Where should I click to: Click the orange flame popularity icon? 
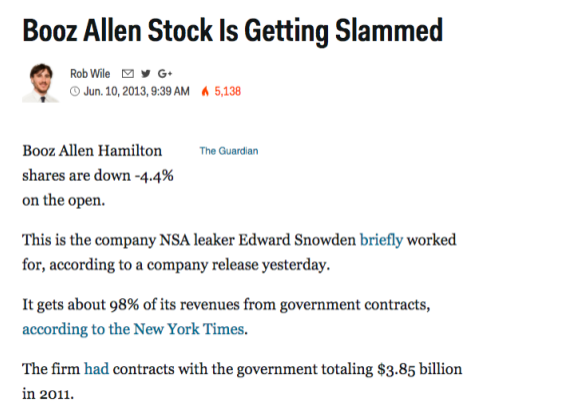point(205,91)
